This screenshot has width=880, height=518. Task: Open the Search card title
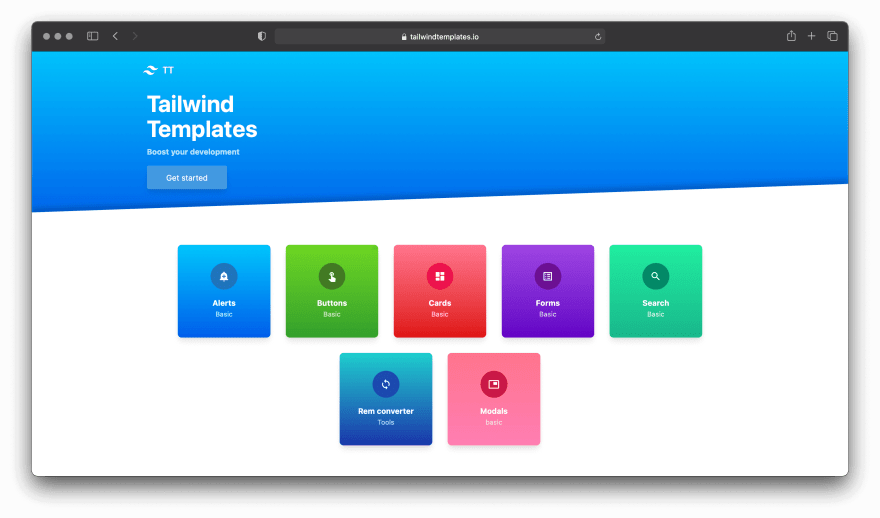pos(656,303)
